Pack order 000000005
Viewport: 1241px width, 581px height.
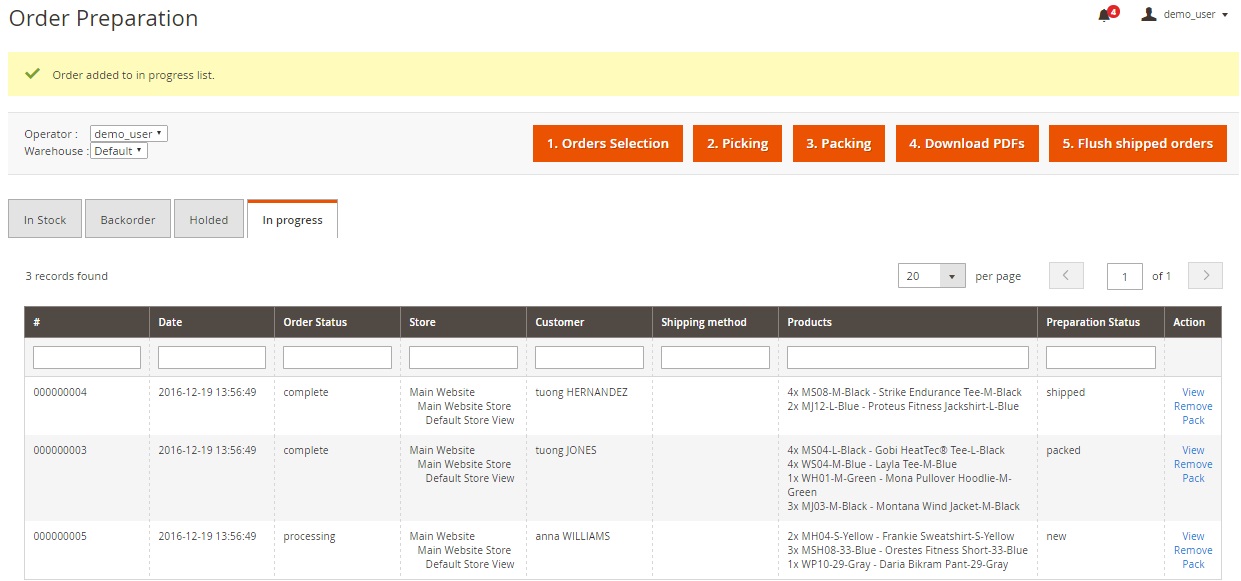pyautogui.click(x=1193, y=564)
